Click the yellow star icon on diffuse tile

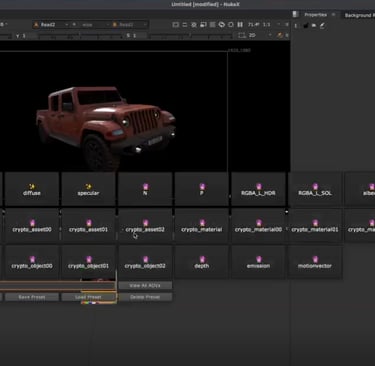(32, 186)
